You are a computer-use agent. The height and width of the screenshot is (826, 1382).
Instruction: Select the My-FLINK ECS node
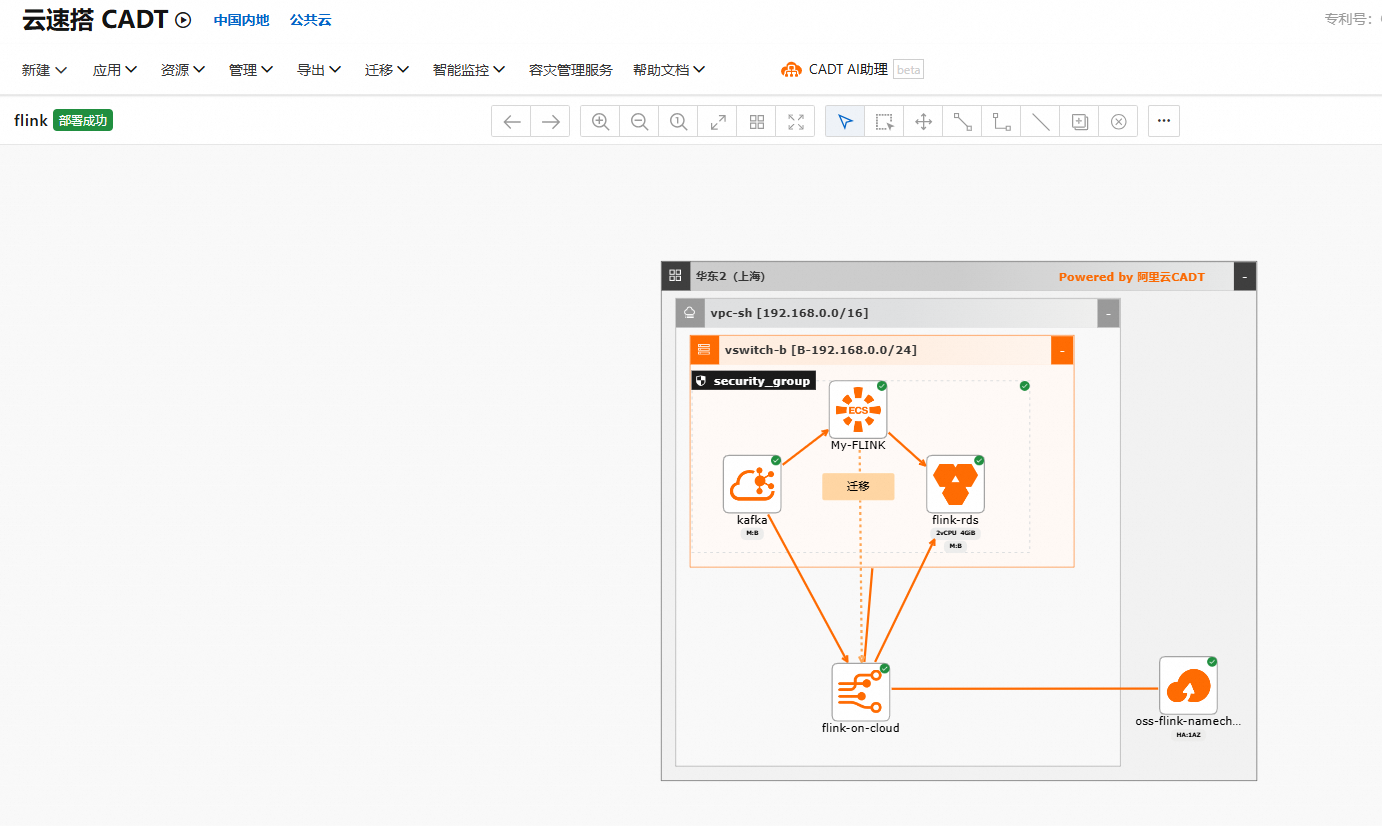click(x=858, y=409)
